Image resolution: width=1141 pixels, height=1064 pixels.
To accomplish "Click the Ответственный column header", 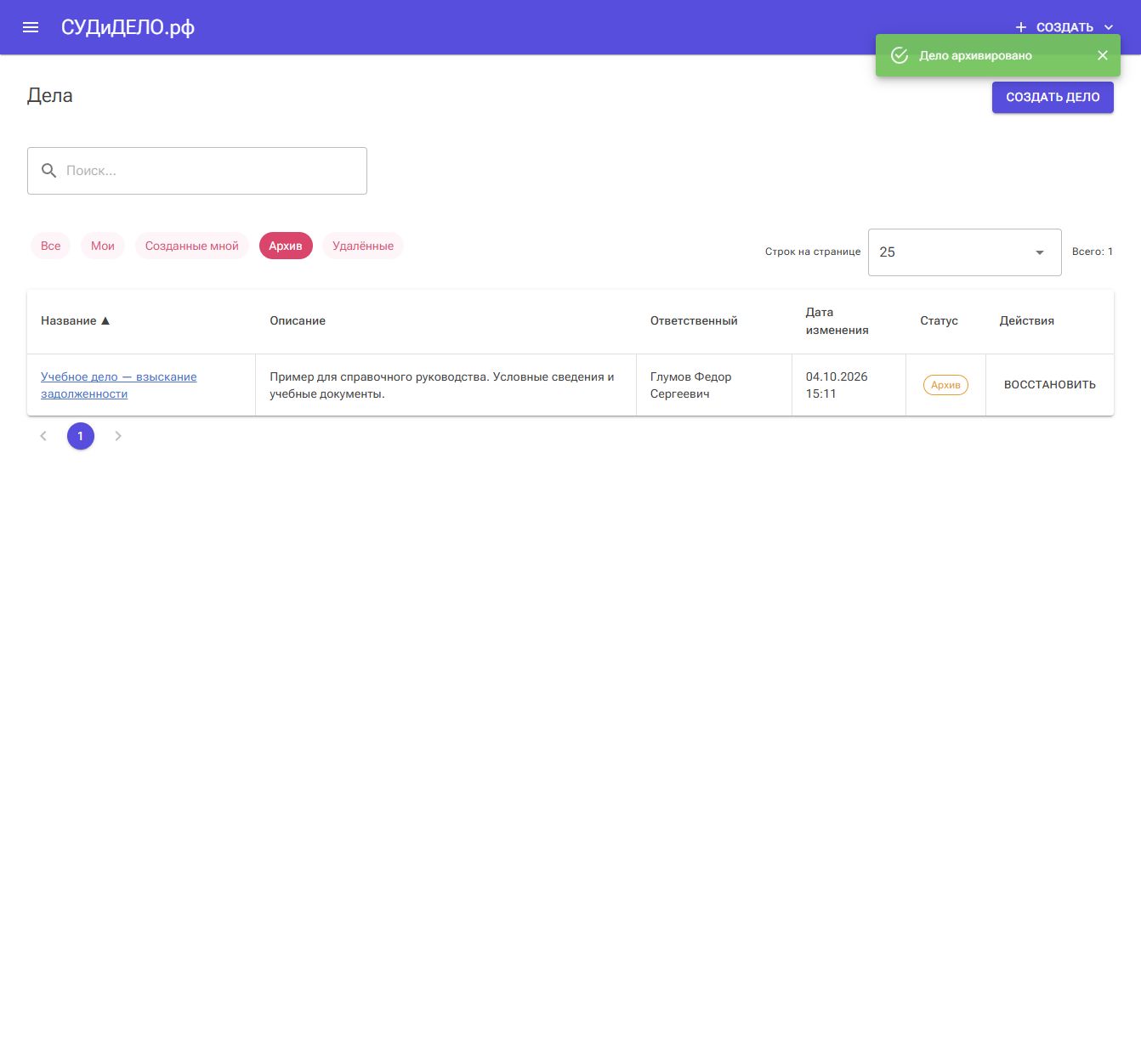I will pos(694,321).
